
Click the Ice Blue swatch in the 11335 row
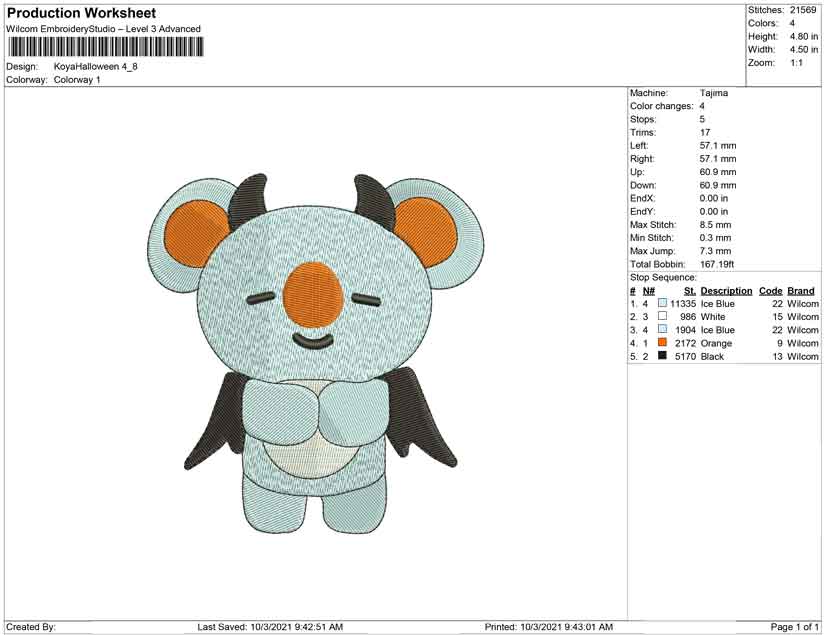pos(662,303)
